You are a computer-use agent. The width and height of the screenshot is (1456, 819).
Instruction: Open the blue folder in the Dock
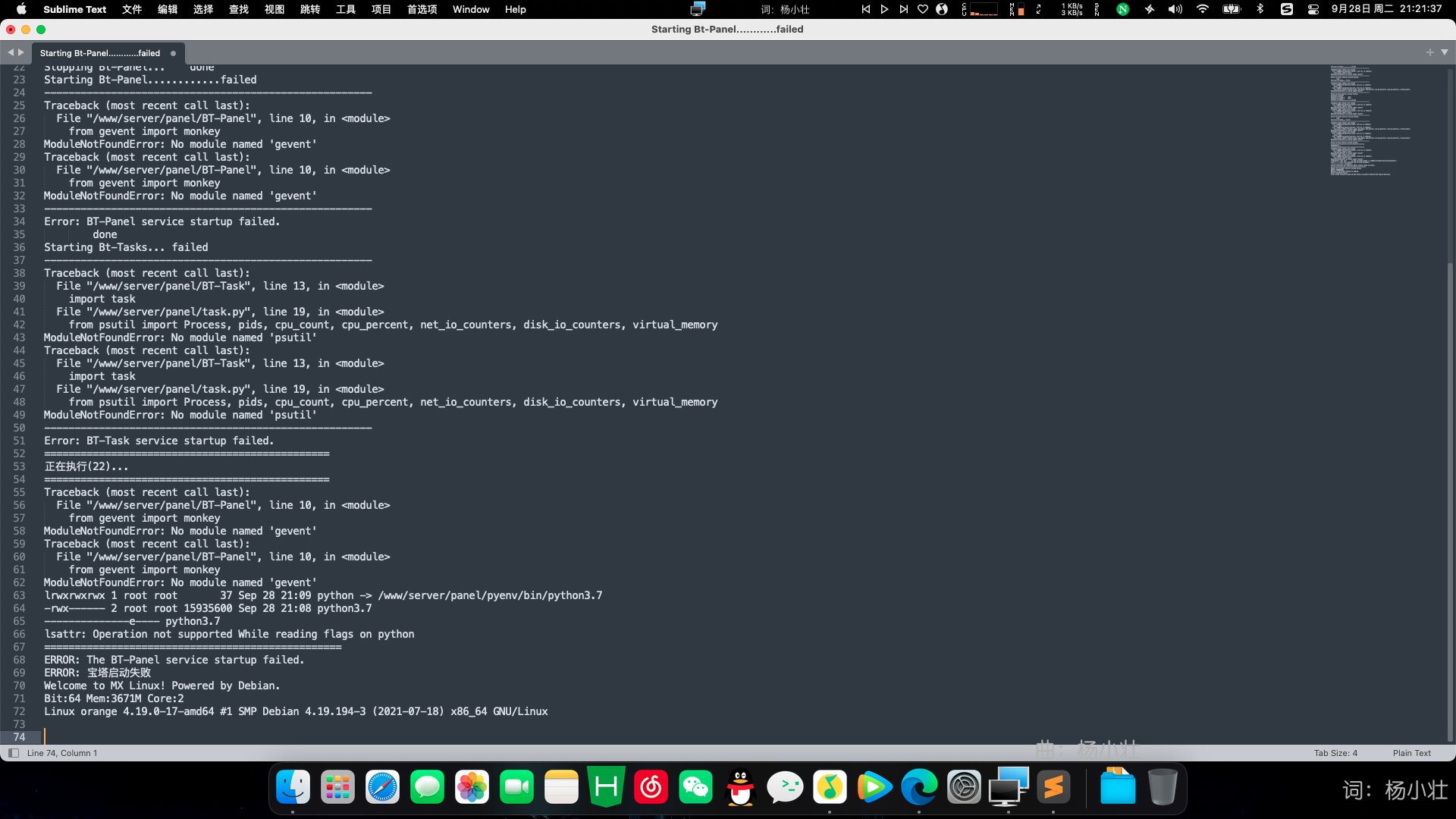pyautogui.click(x=1118, y=787)
